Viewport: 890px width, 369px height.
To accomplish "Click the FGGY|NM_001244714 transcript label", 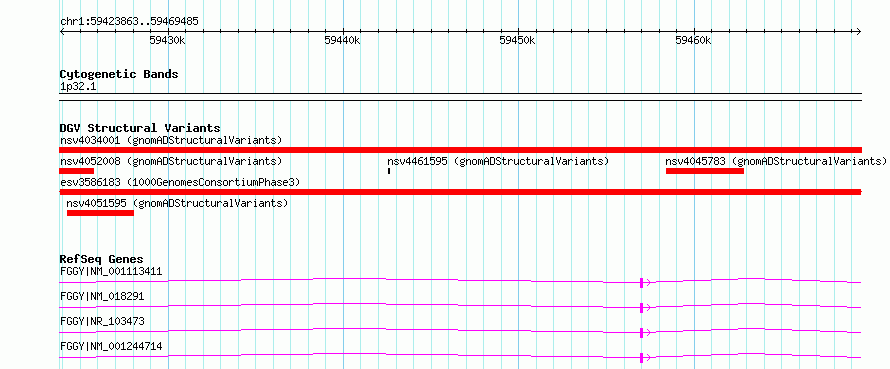I will [x=111, y=346].
